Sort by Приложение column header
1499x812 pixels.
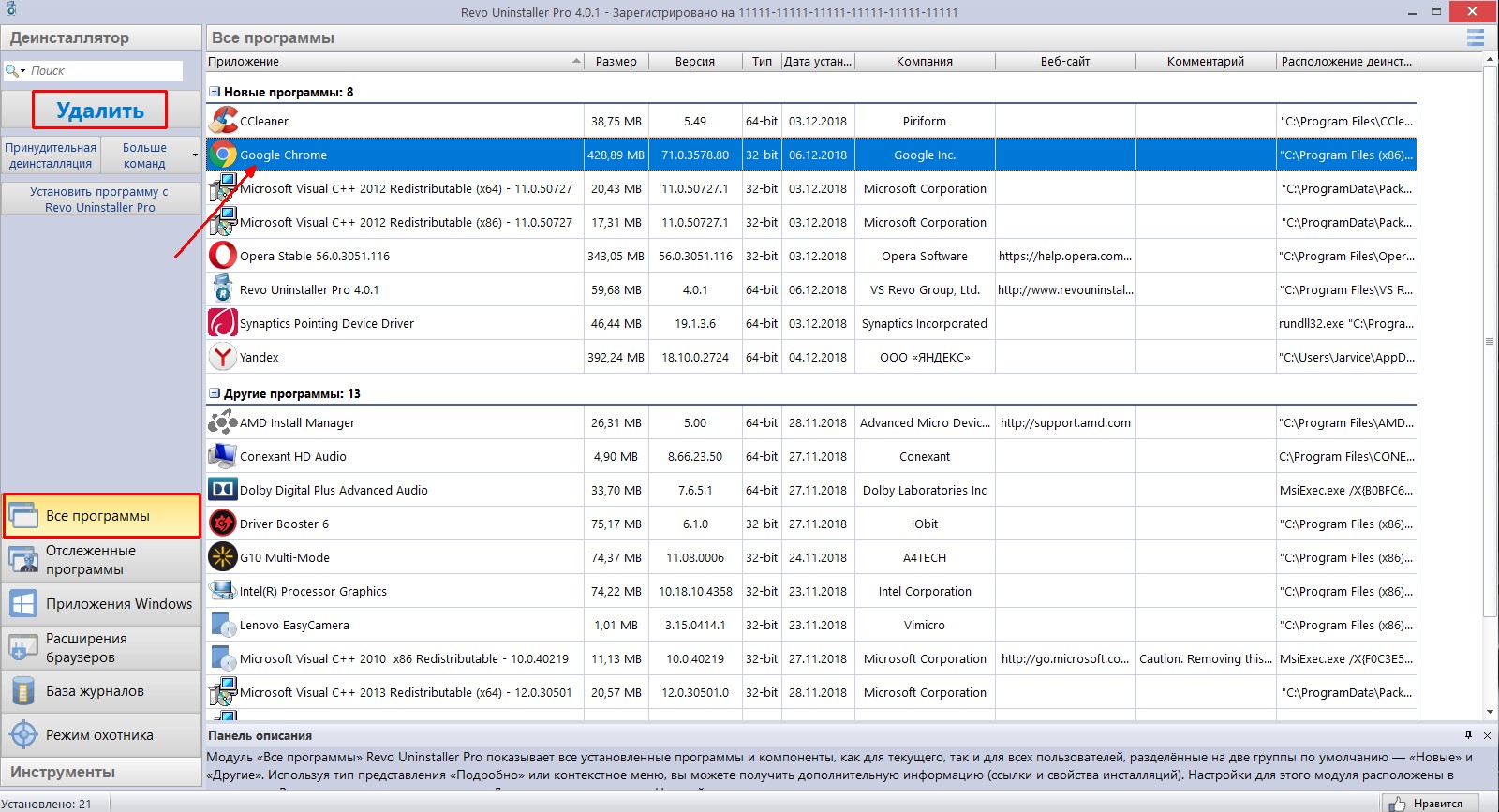tap(394, 61)
